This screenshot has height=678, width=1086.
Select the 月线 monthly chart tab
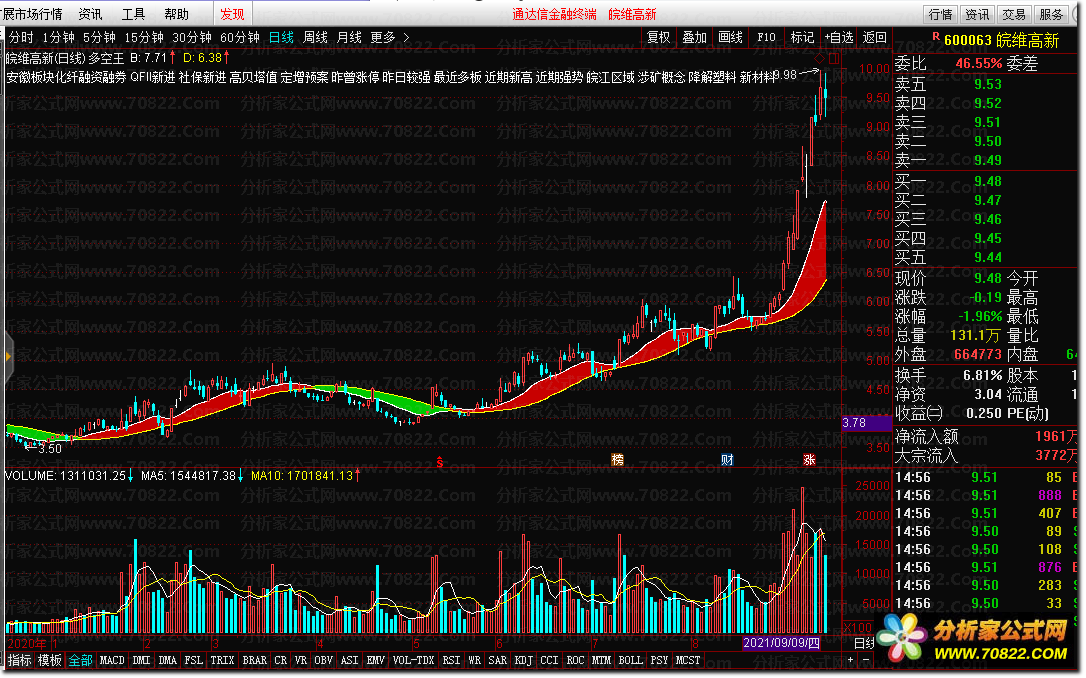coord(349,37)
